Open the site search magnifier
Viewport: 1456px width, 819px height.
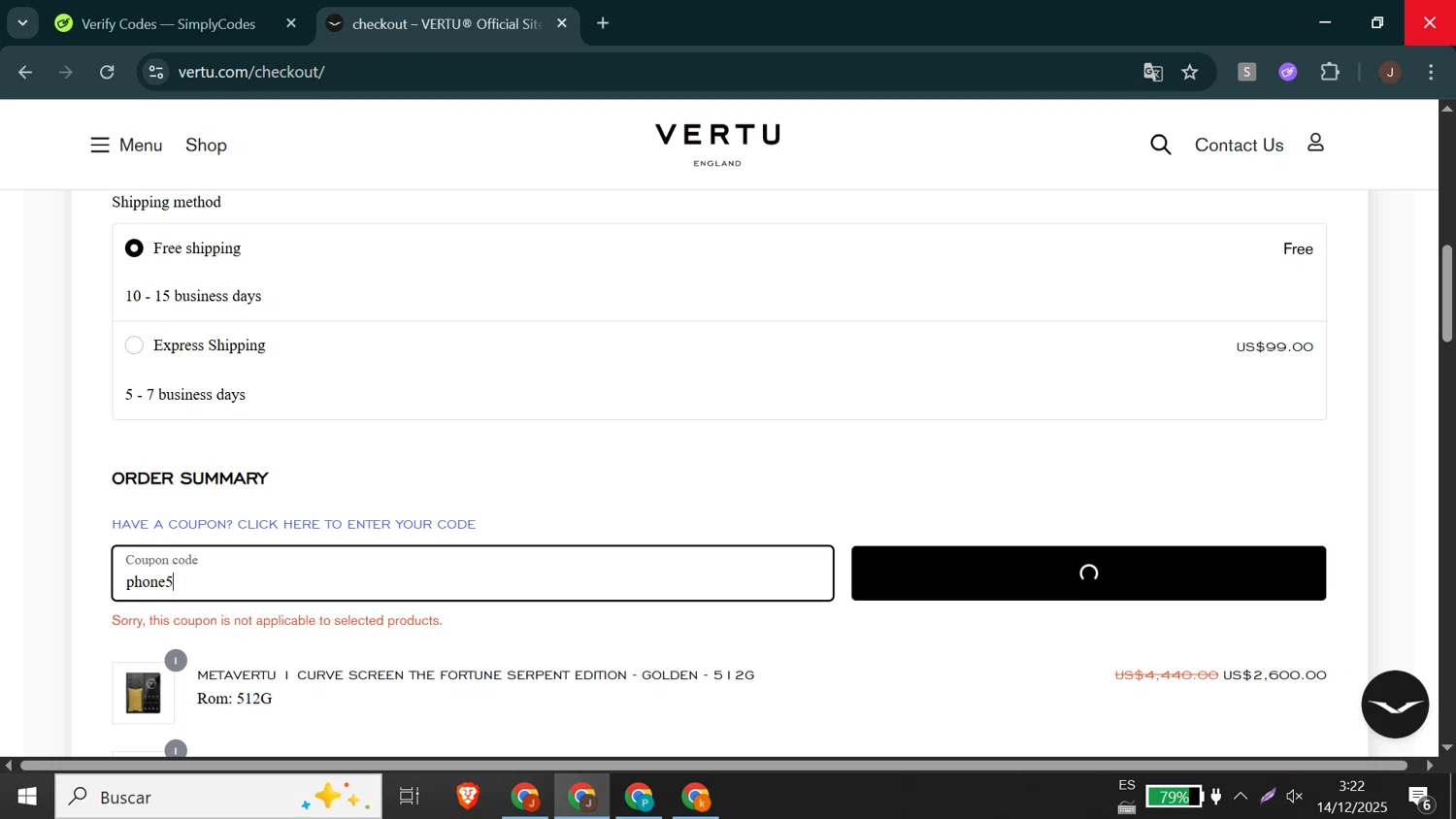click(x=1161, y=145)
